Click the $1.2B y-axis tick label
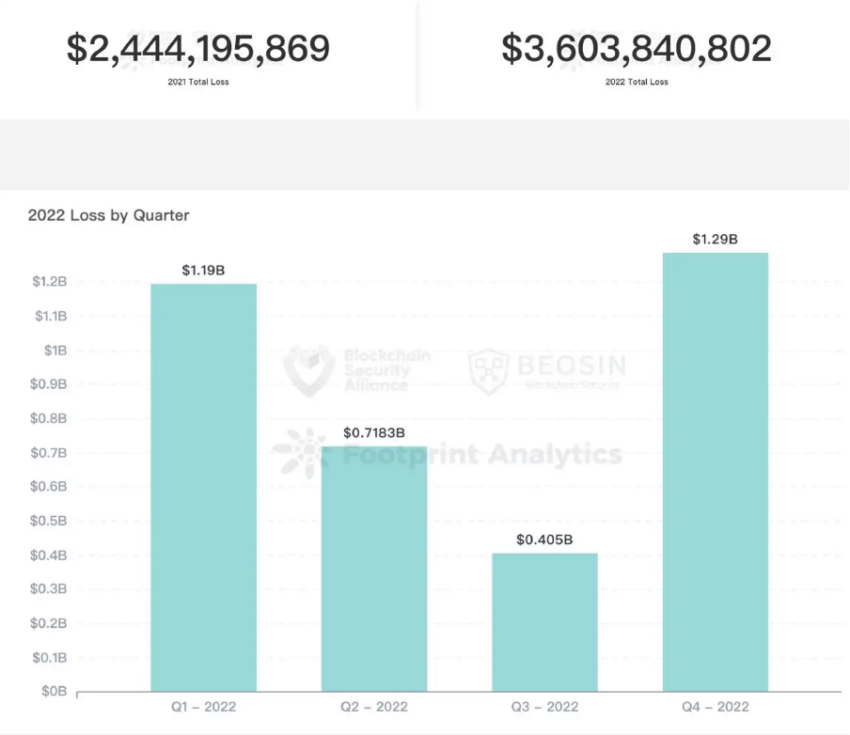The width and height of the screenshot is (850, 735). point(50,281)
